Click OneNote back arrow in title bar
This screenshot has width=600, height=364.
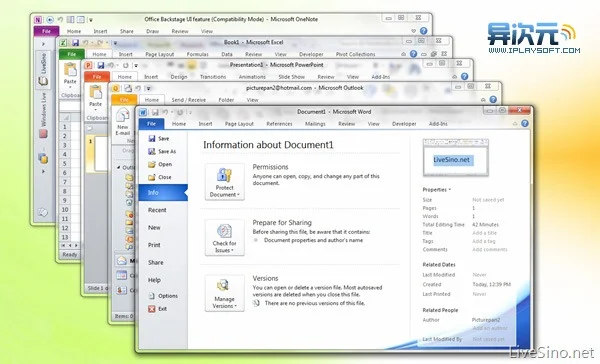point(50,20)
